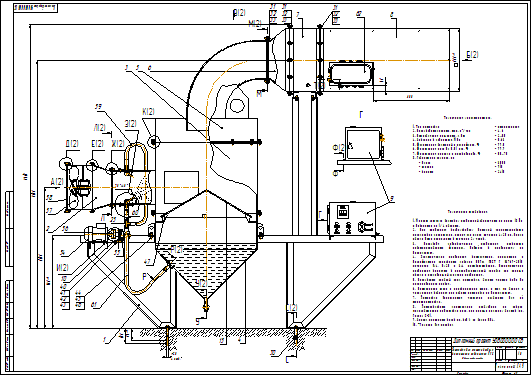Screen dimensions: 531x375
Task: Click the digital display on control cabinet
Action: click(343, 212)
